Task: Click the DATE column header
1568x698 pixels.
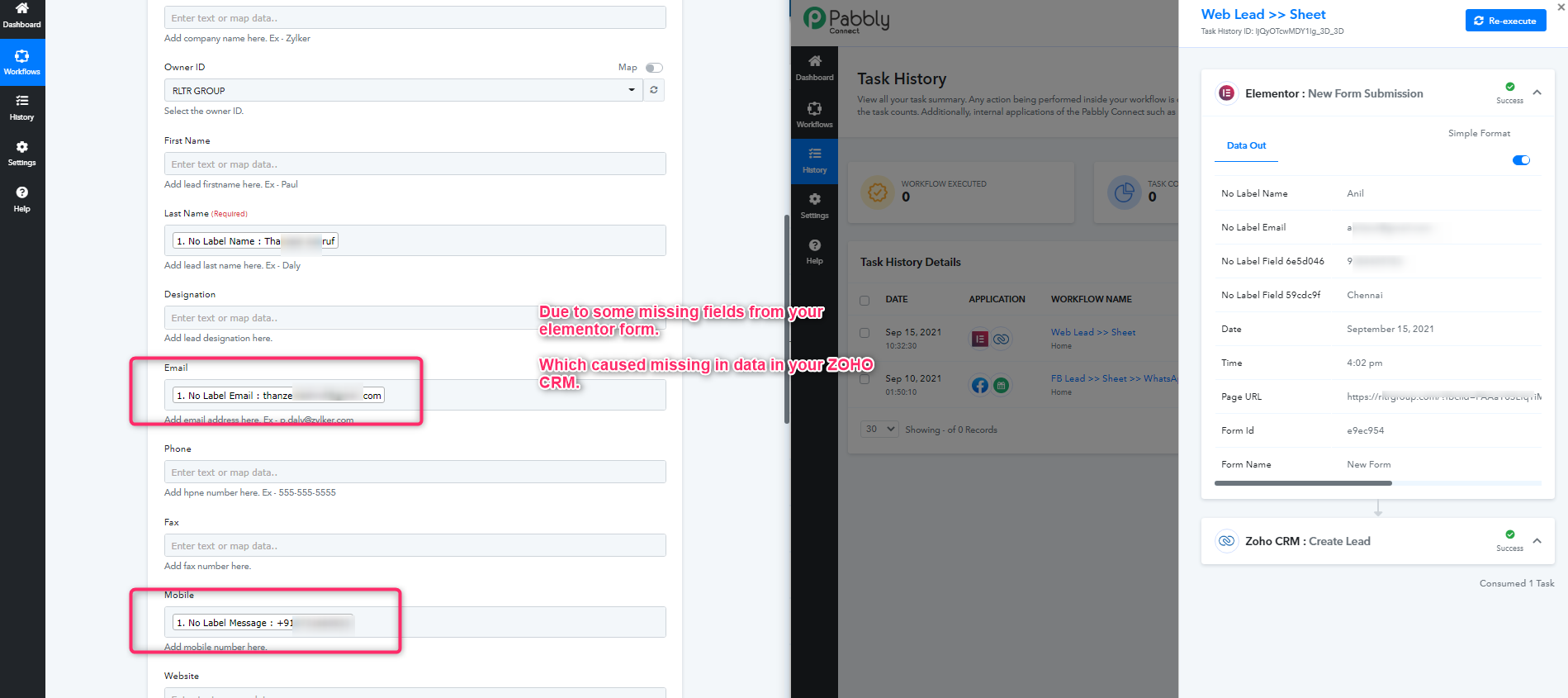Action: [897, 300]
